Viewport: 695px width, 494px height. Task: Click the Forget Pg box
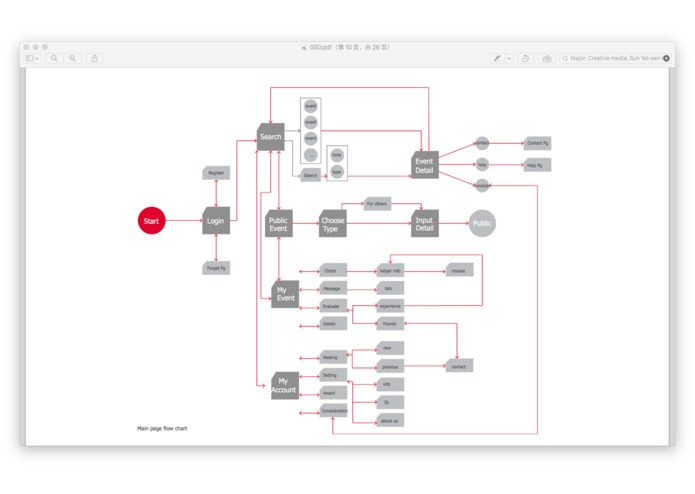tap(216, 268)
